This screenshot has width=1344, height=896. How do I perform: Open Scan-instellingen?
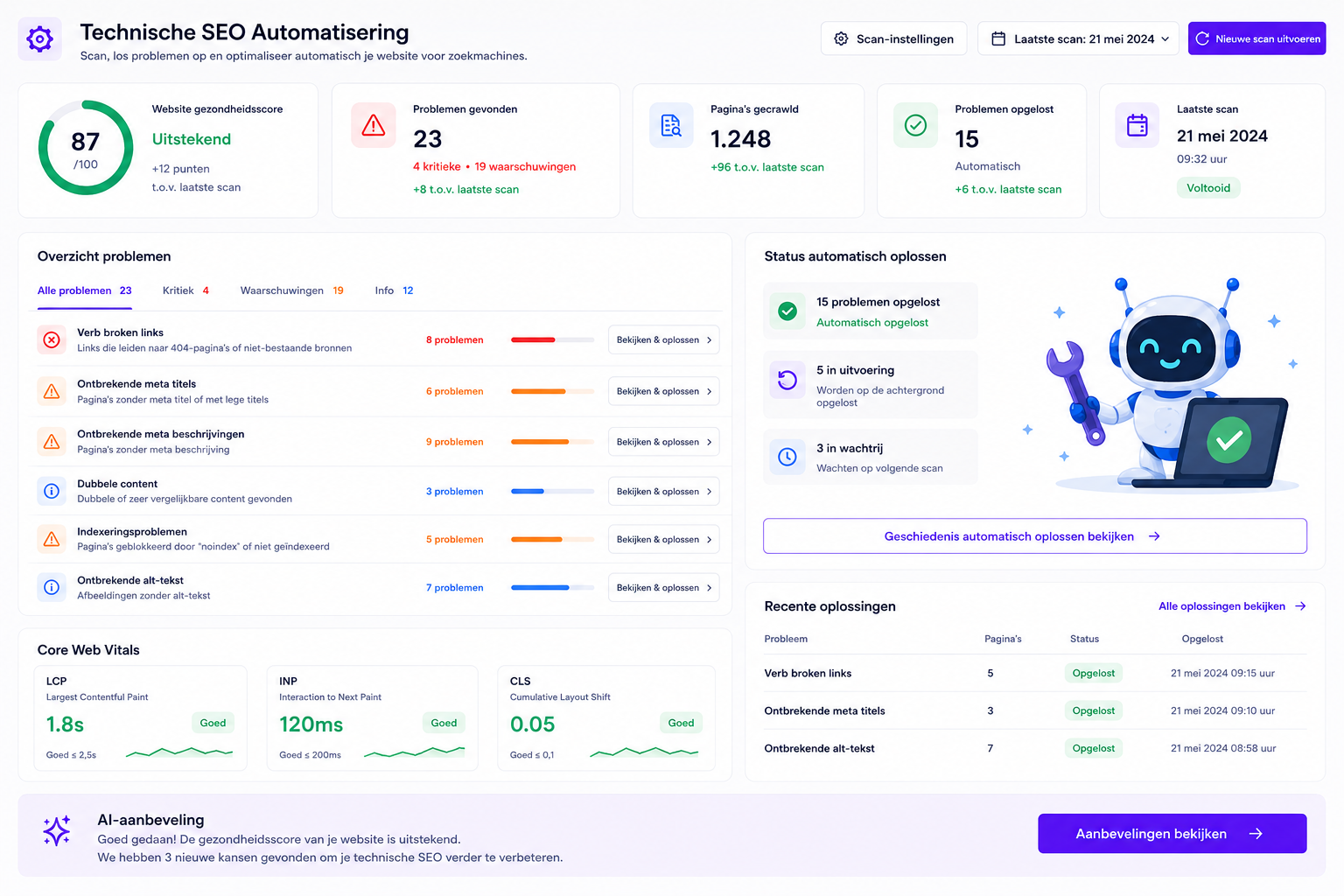[893, 38]
